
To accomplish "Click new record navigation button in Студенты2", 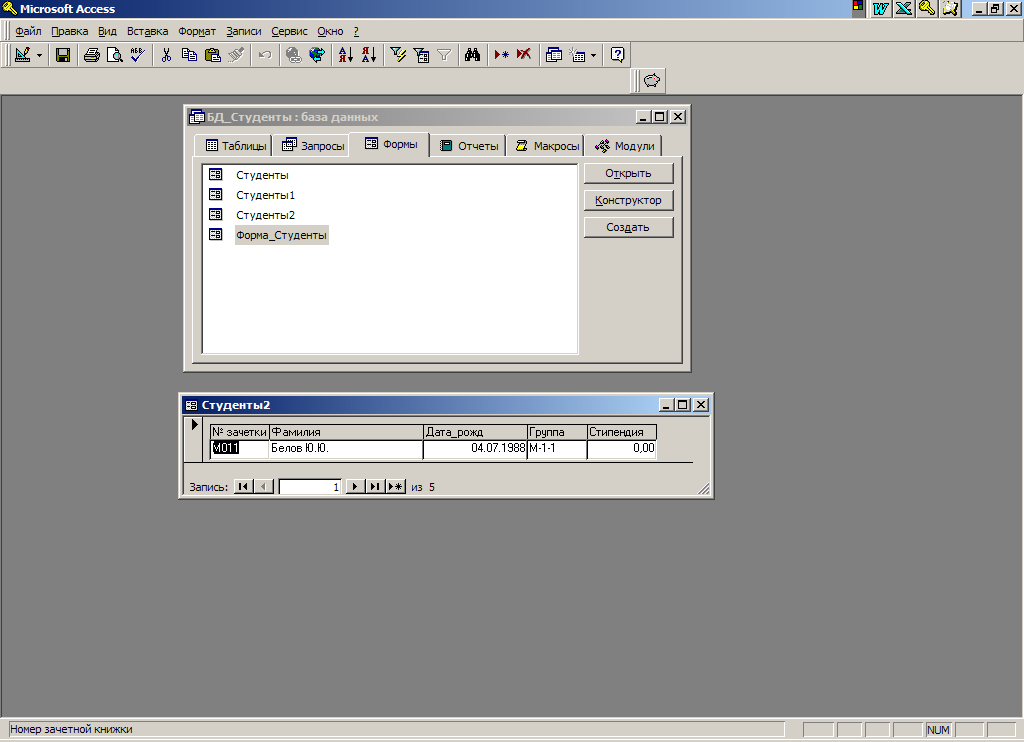I will (396, 487).
